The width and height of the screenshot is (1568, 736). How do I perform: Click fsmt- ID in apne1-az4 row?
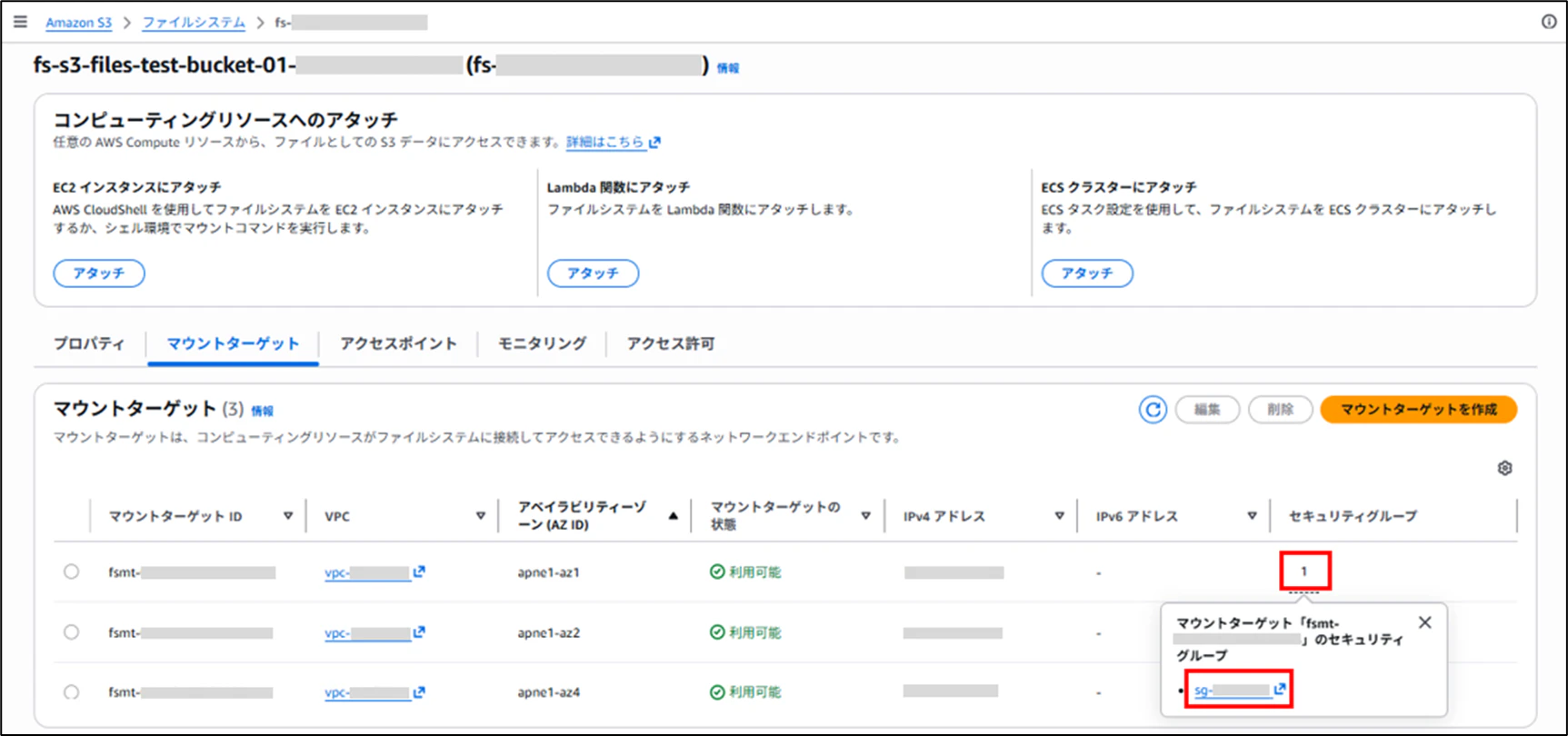(190, 692)
